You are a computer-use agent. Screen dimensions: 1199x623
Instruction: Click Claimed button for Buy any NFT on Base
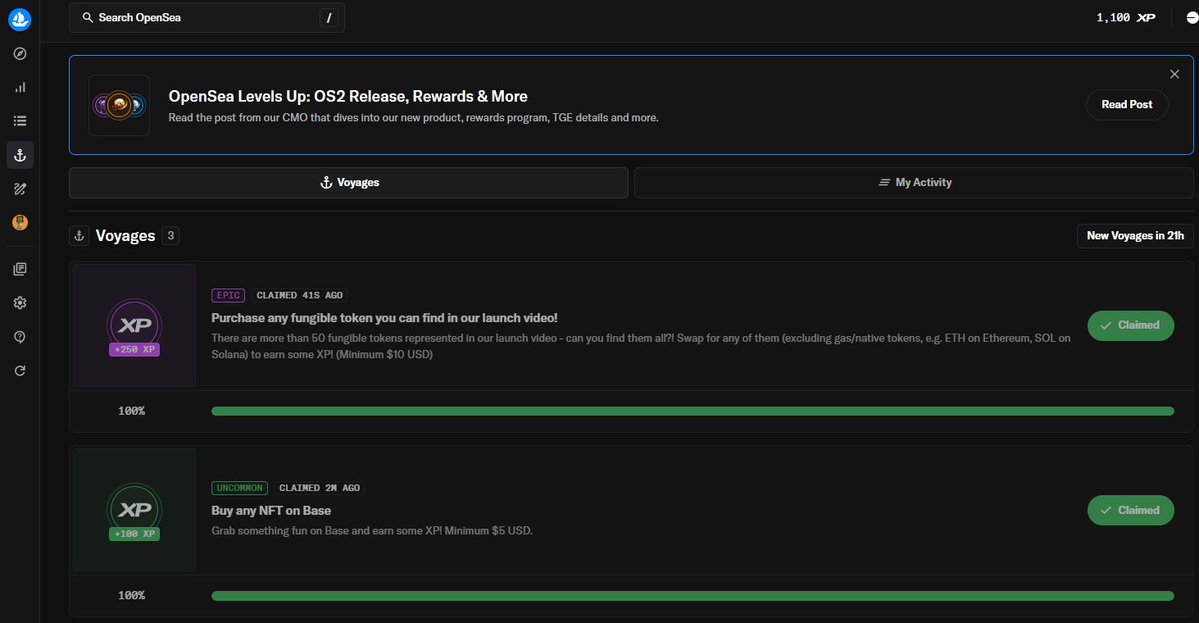[1130, 511]
